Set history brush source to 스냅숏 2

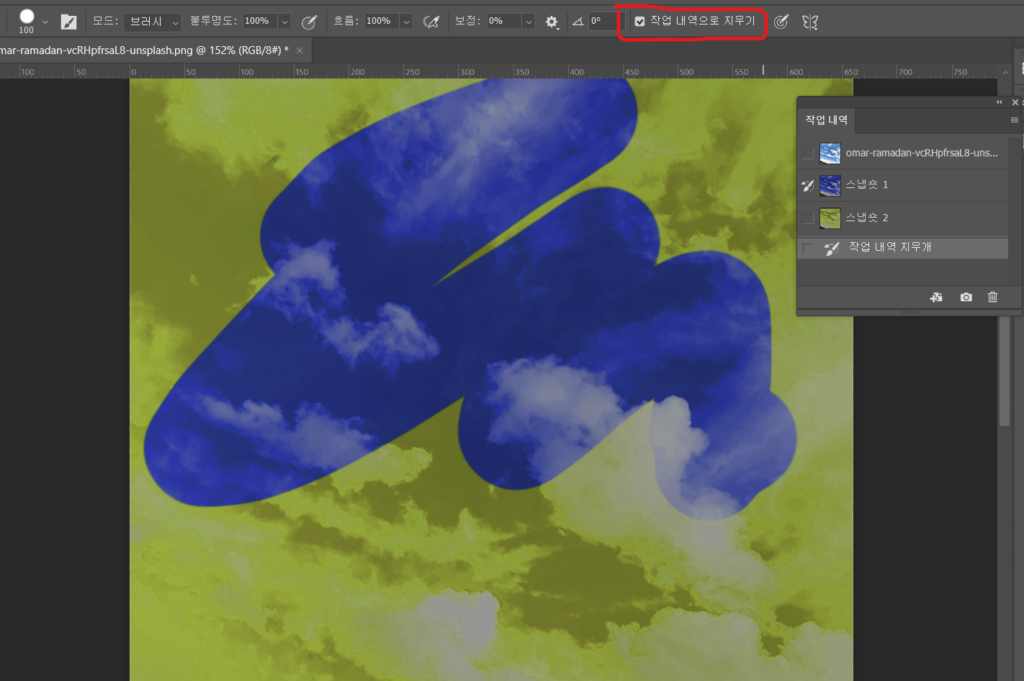(808, 217)
